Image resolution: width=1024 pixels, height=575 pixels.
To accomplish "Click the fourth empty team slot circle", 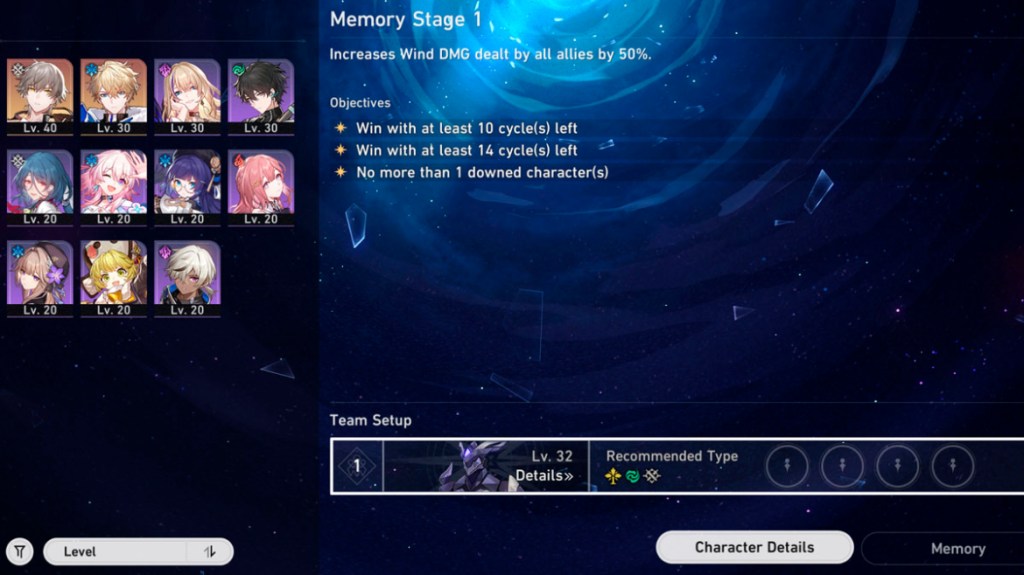I will [953, 466].
